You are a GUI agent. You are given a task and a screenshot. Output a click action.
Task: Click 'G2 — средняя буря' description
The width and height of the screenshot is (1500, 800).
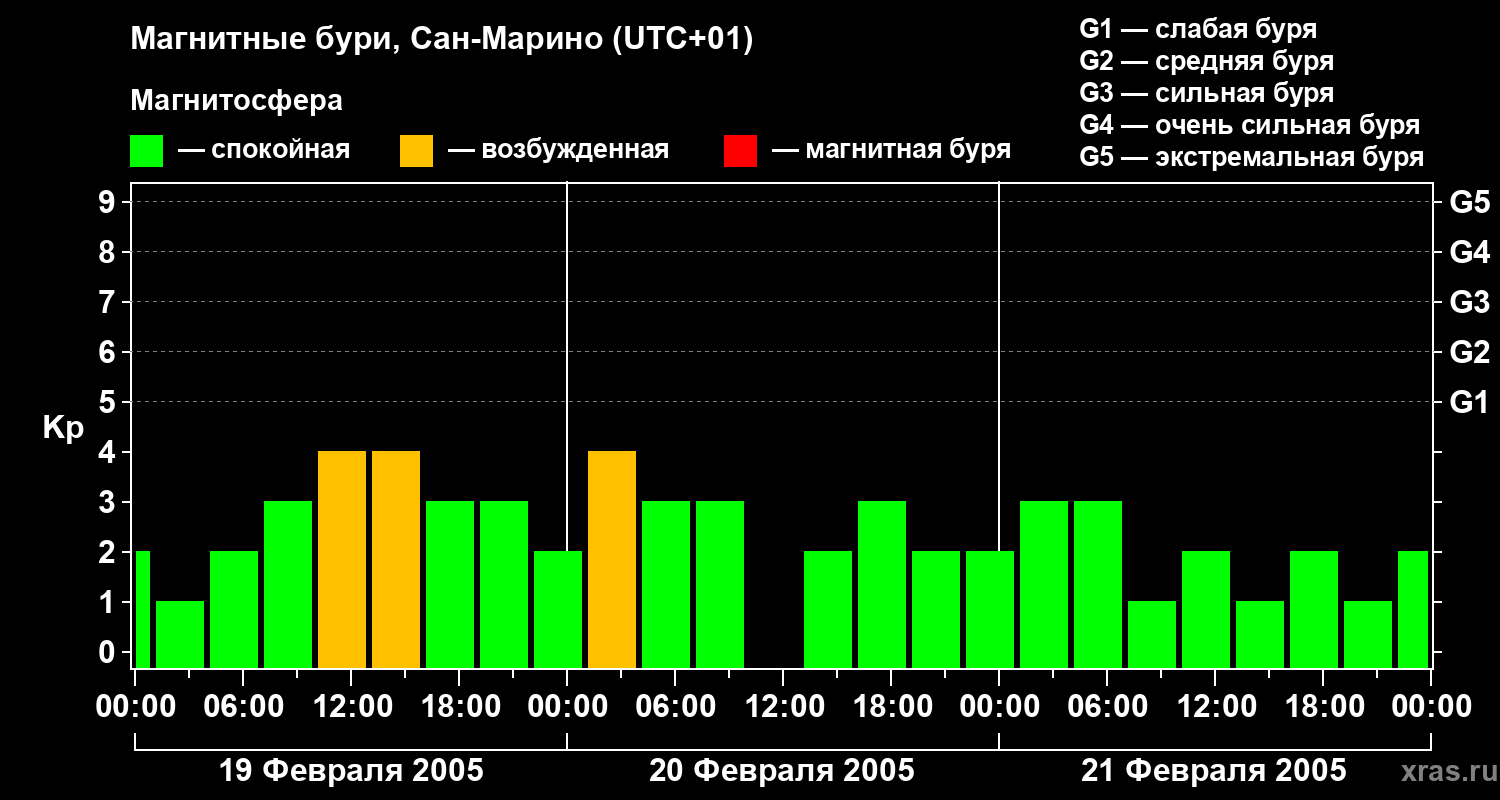click(x=1206, y=61)
